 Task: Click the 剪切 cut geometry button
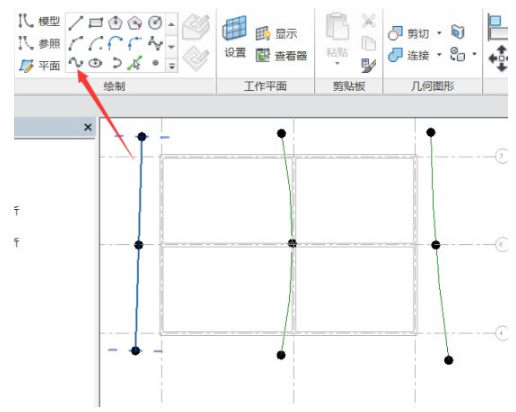click(x=408, y=33)
